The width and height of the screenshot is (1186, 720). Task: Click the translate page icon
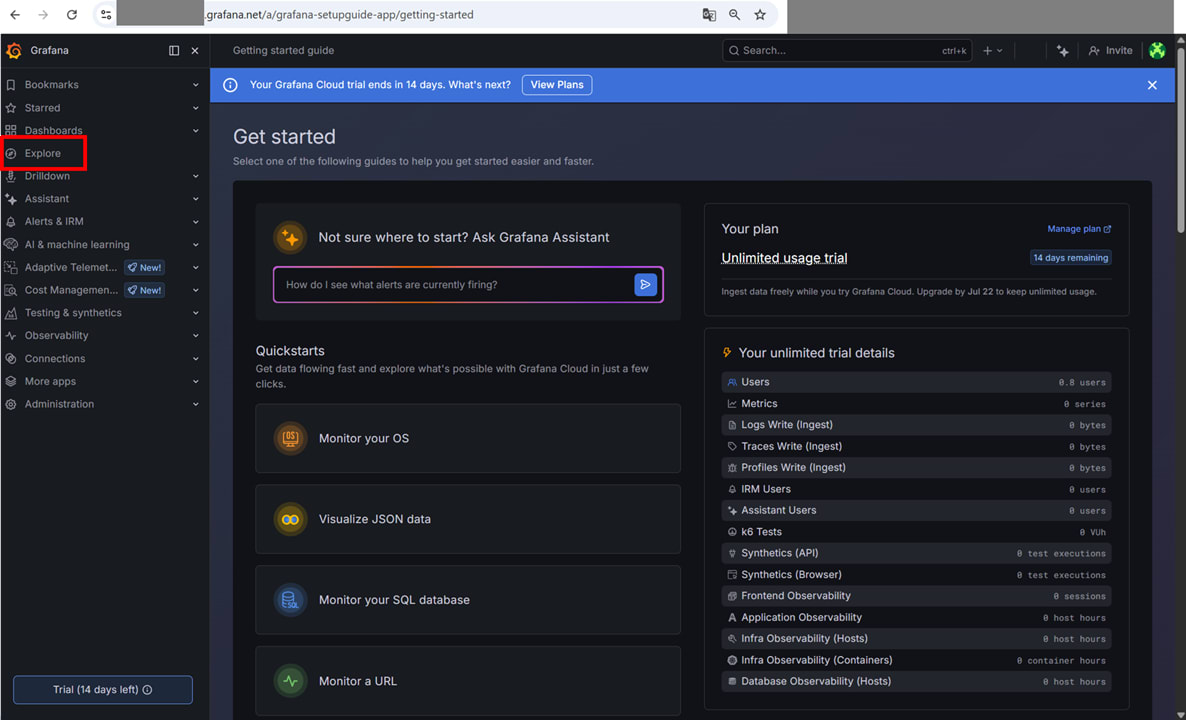point(709,14)
